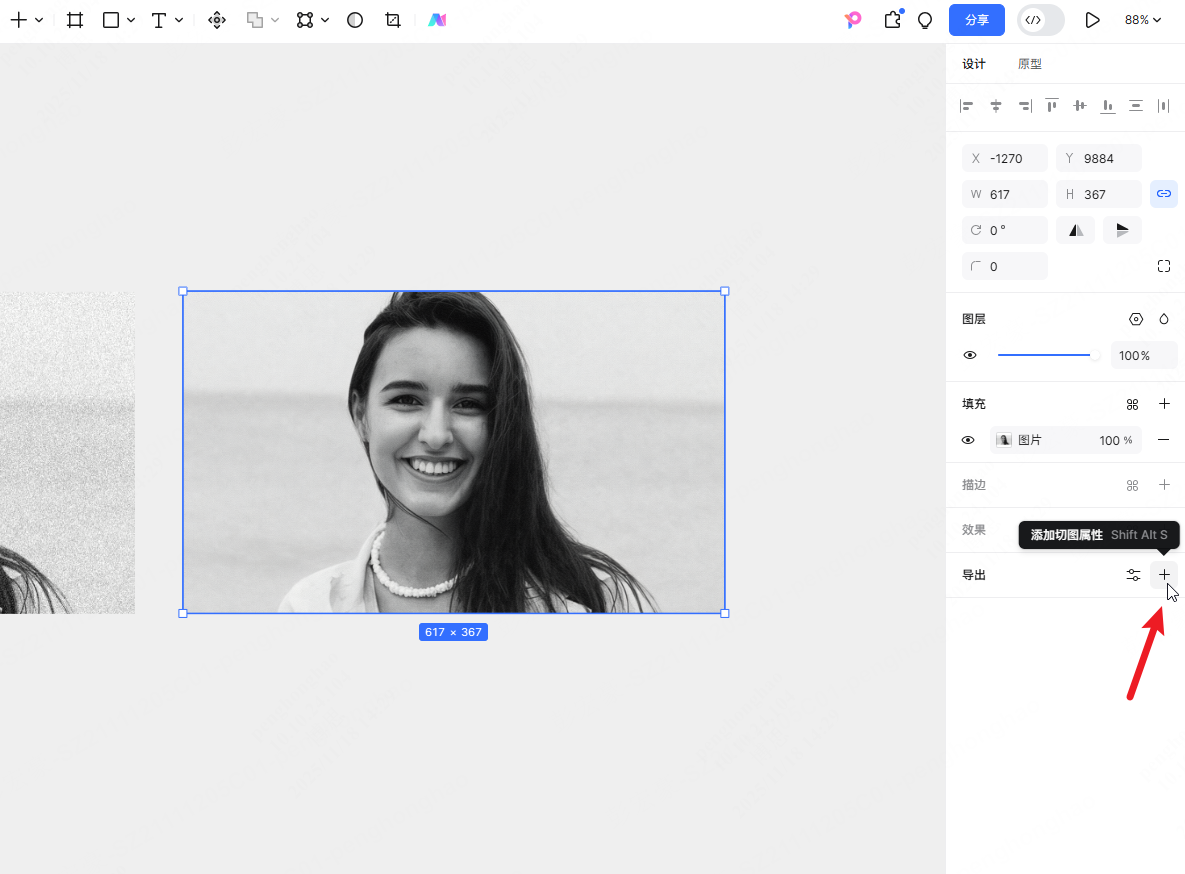Switch to the 原型 tab
Screen dimensions: 1185x874
pos(1029,64)
